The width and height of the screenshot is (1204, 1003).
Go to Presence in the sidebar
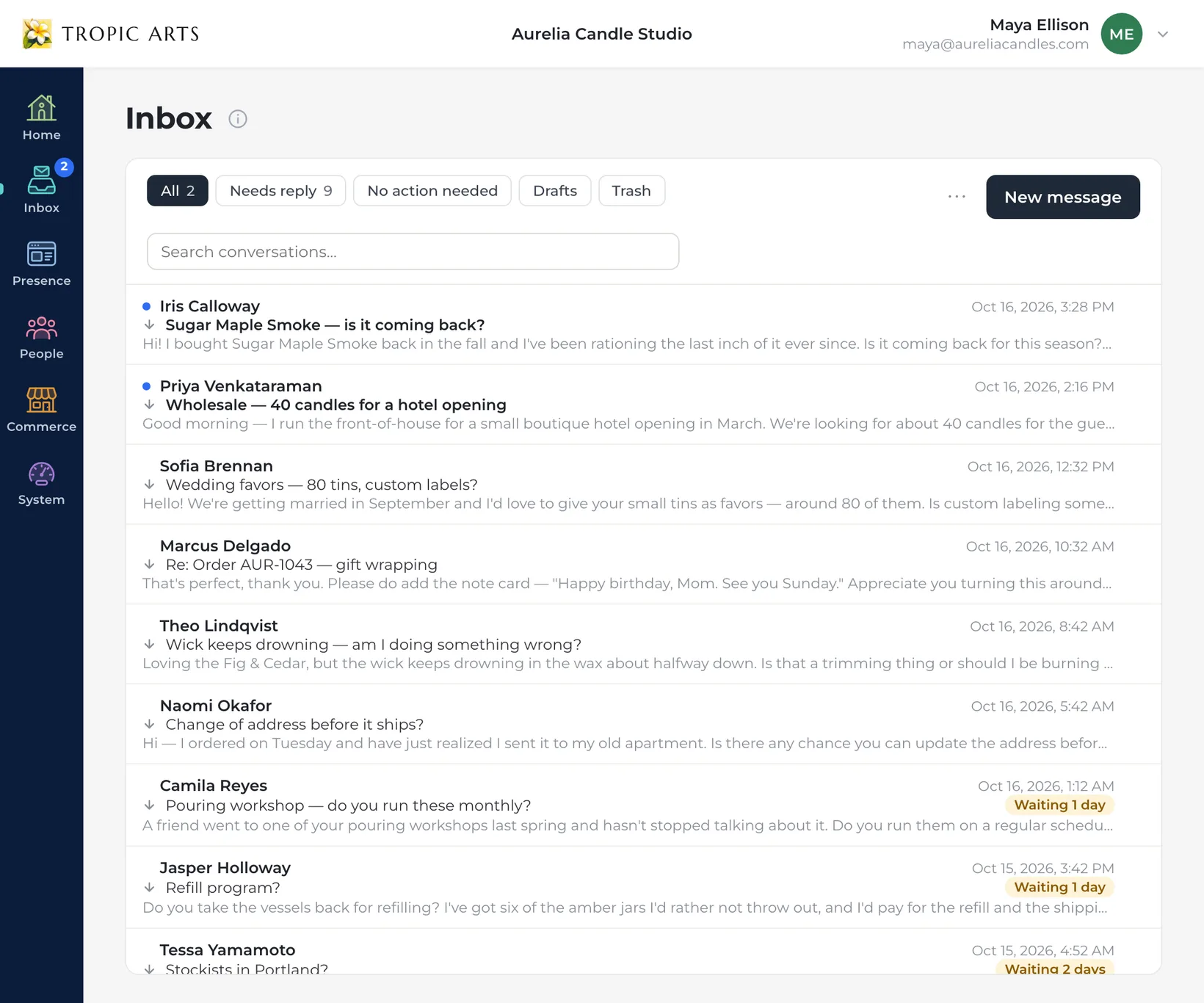point(41,264)
